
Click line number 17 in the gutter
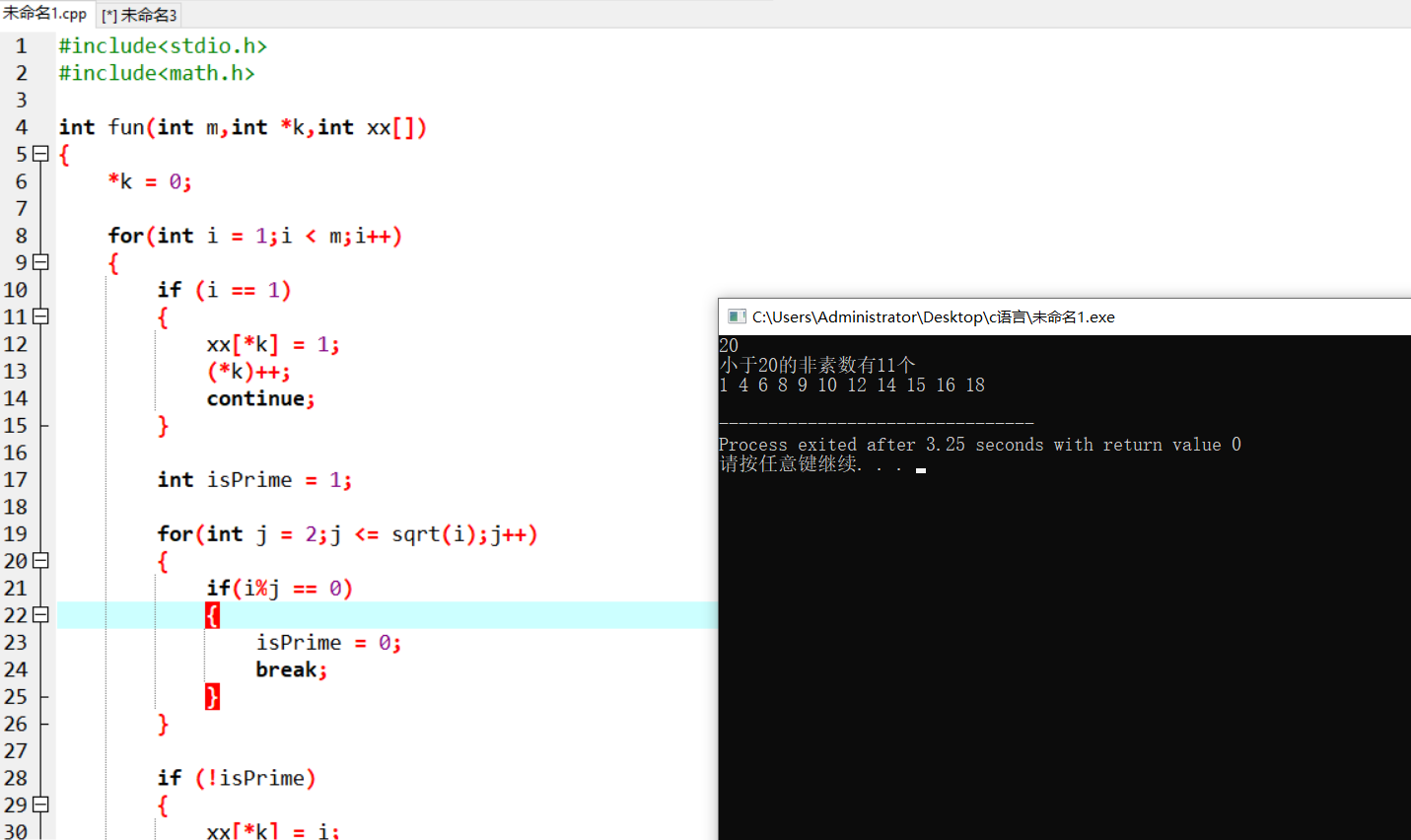click(16, 480)
